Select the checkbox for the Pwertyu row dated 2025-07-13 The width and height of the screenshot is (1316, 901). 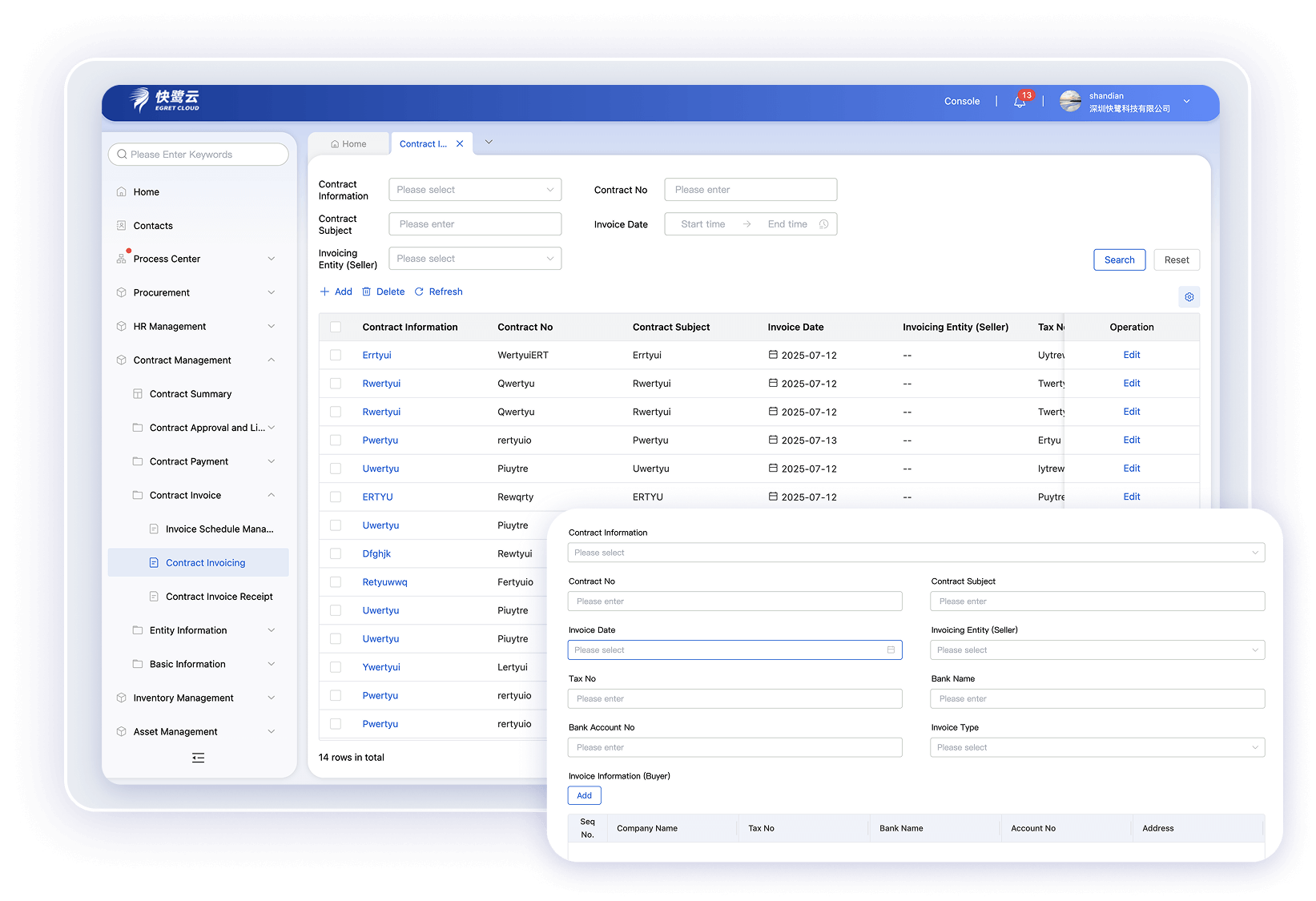[x=336, y=440]
